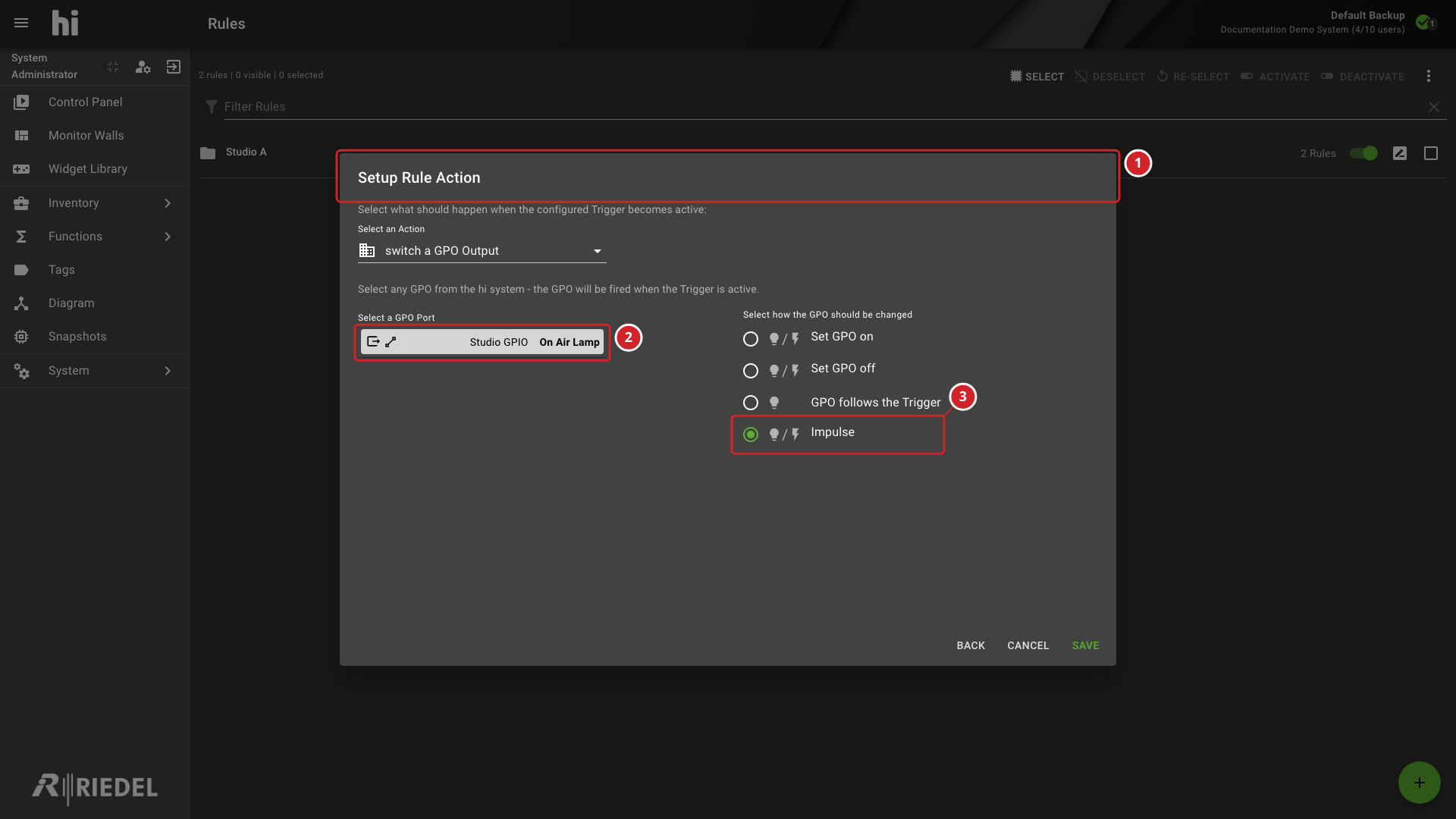Open Snapshots in the sidebar

click(x=94, y=337)
